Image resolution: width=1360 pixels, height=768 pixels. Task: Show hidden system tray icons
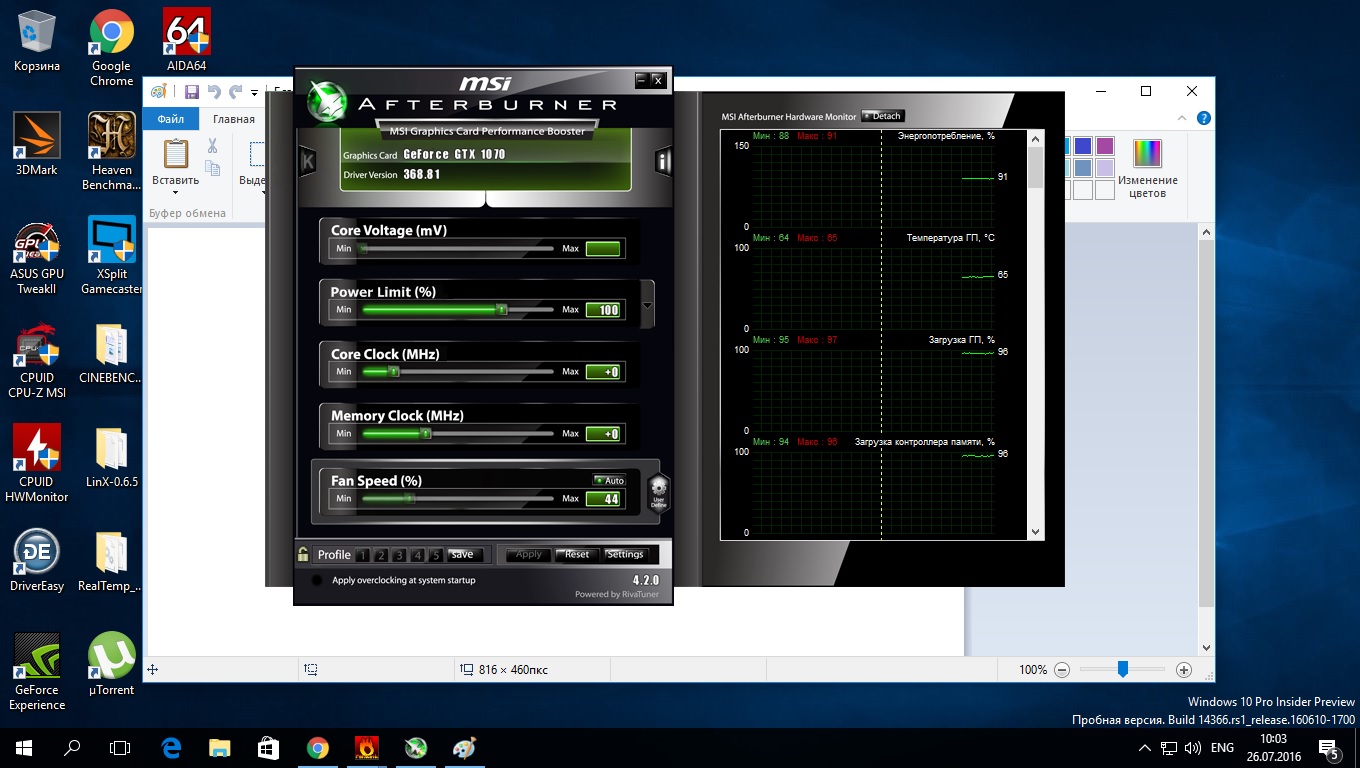point(1144,748)
